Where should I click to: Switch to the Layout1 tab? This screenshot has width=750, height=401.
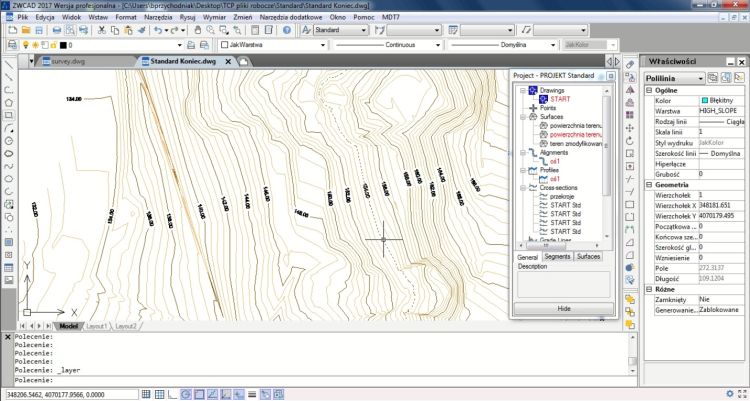pyautogui.click(x=96, y=326)
